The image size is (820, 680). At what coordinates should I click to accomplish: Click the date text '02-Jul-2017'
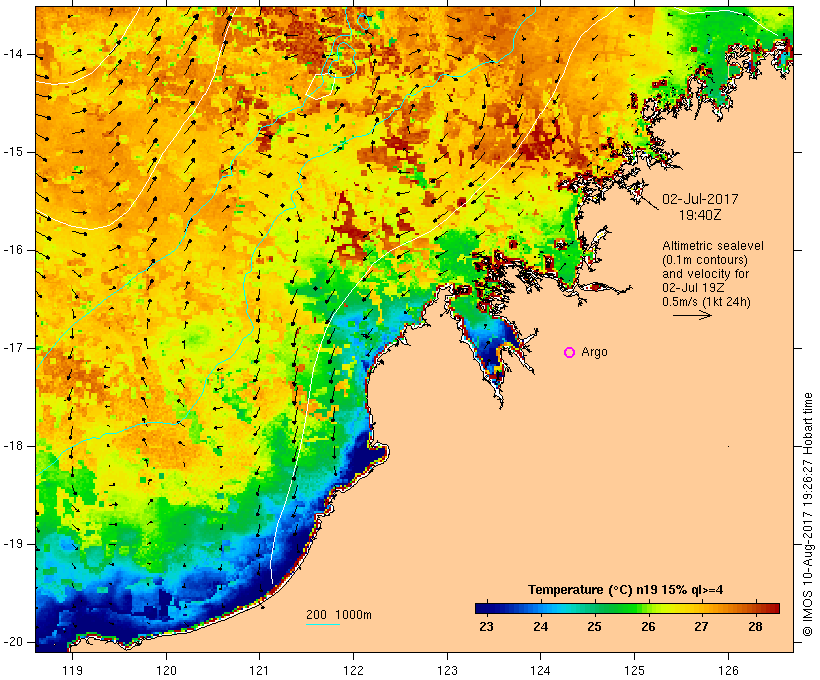(x=700, y=199)
